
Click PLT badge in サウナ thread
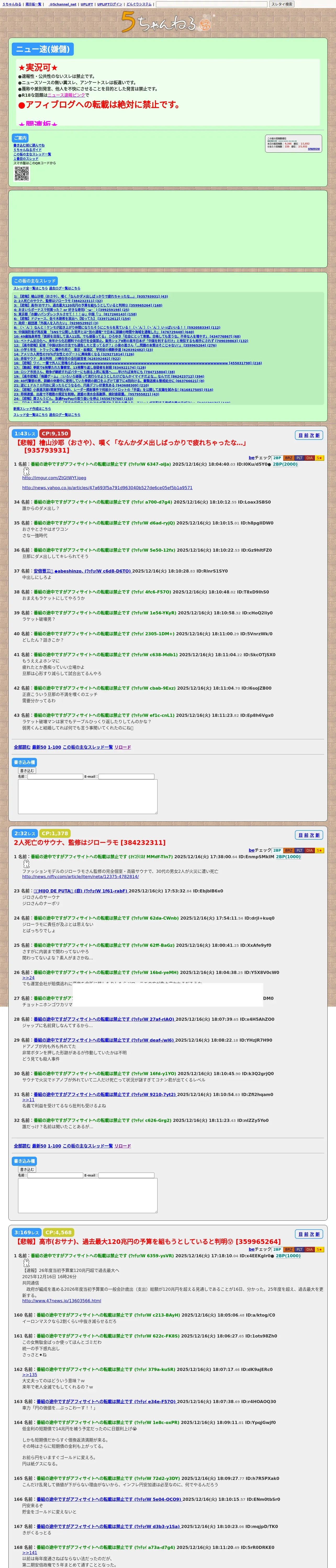tap(299, 850)
